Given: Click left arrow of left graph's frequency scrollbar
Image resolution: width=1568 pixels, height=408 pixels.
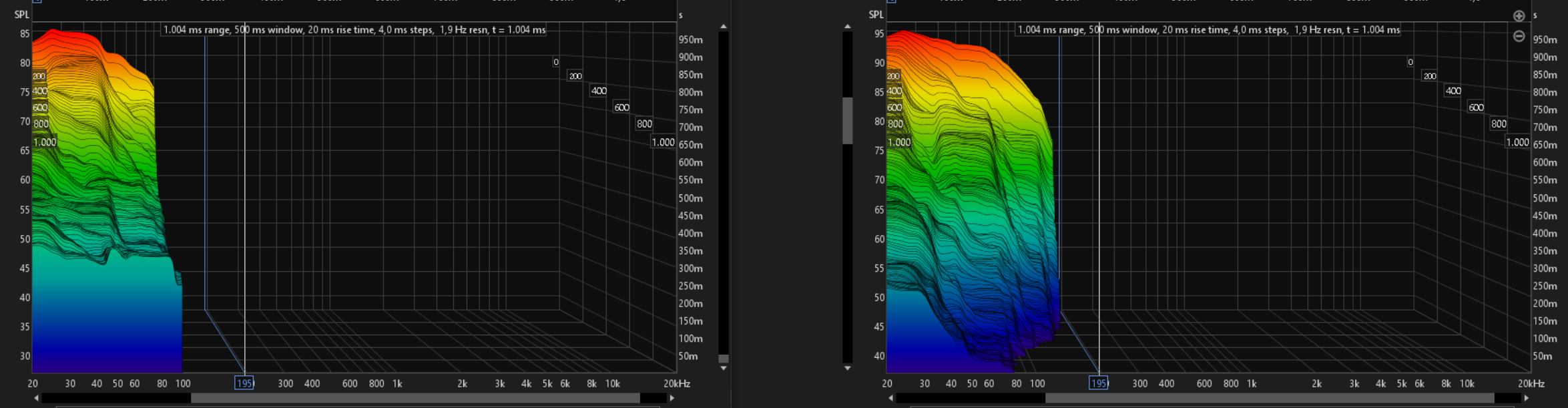Looking at the screenshot, I should coord(36,398).
